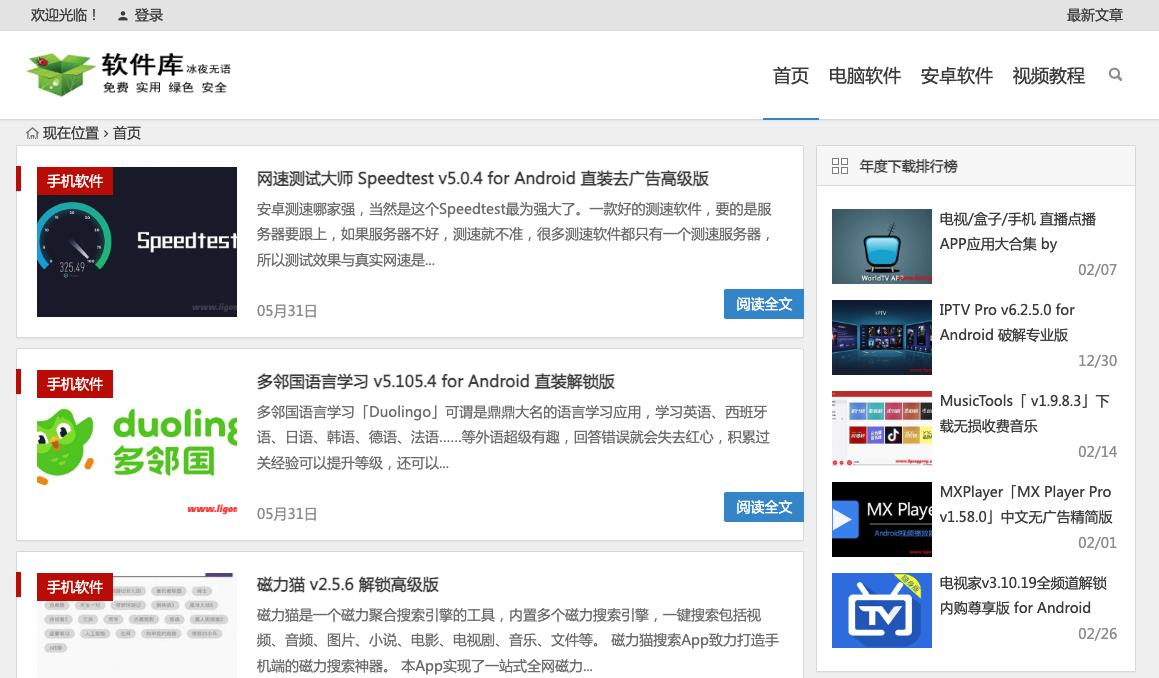Click the home icon in breadcrumb
The width and height of the screenshot is (1159, 678).
(33, 133)
